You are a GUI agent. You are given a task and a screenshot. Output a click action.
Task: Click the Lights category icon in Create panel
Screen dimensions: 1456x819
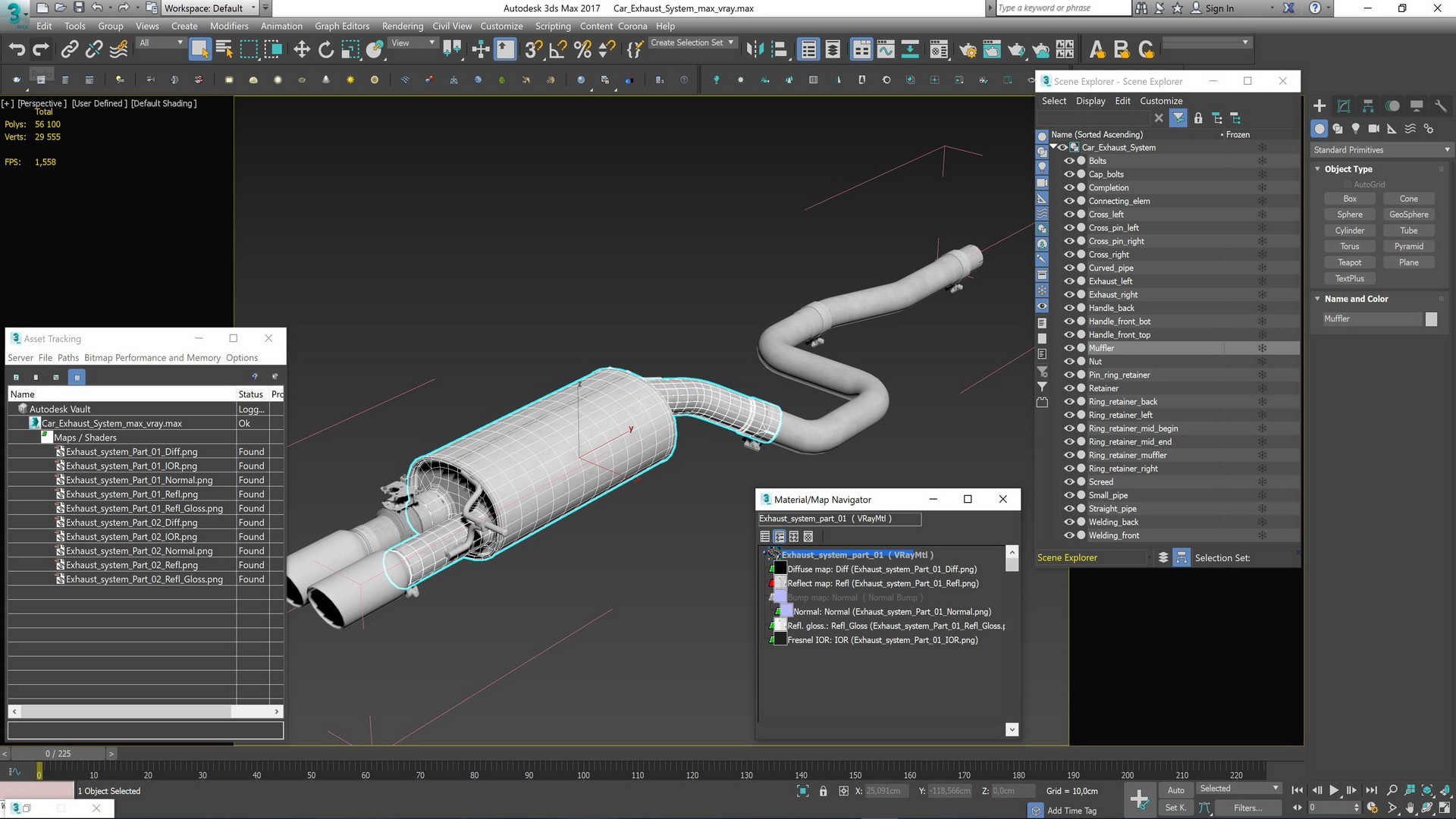(1356, 129)
